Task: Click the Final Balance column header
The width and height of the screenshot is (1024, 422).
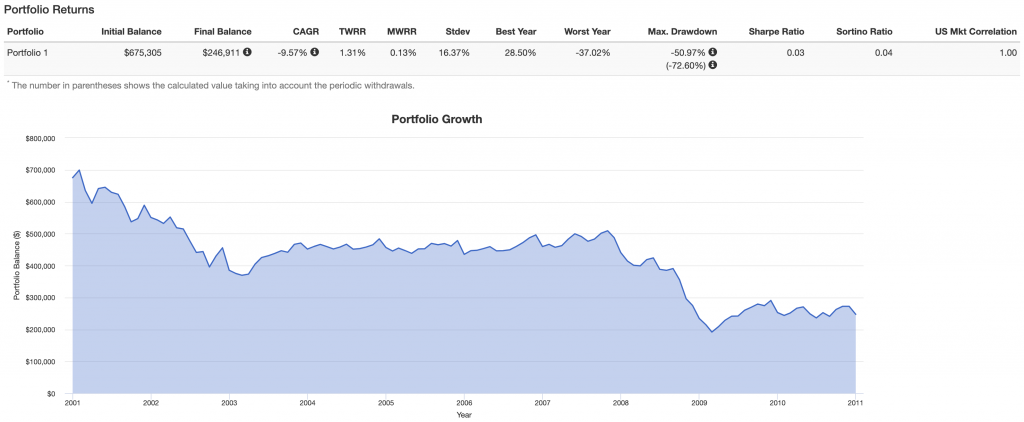Action: coord(223,32)
